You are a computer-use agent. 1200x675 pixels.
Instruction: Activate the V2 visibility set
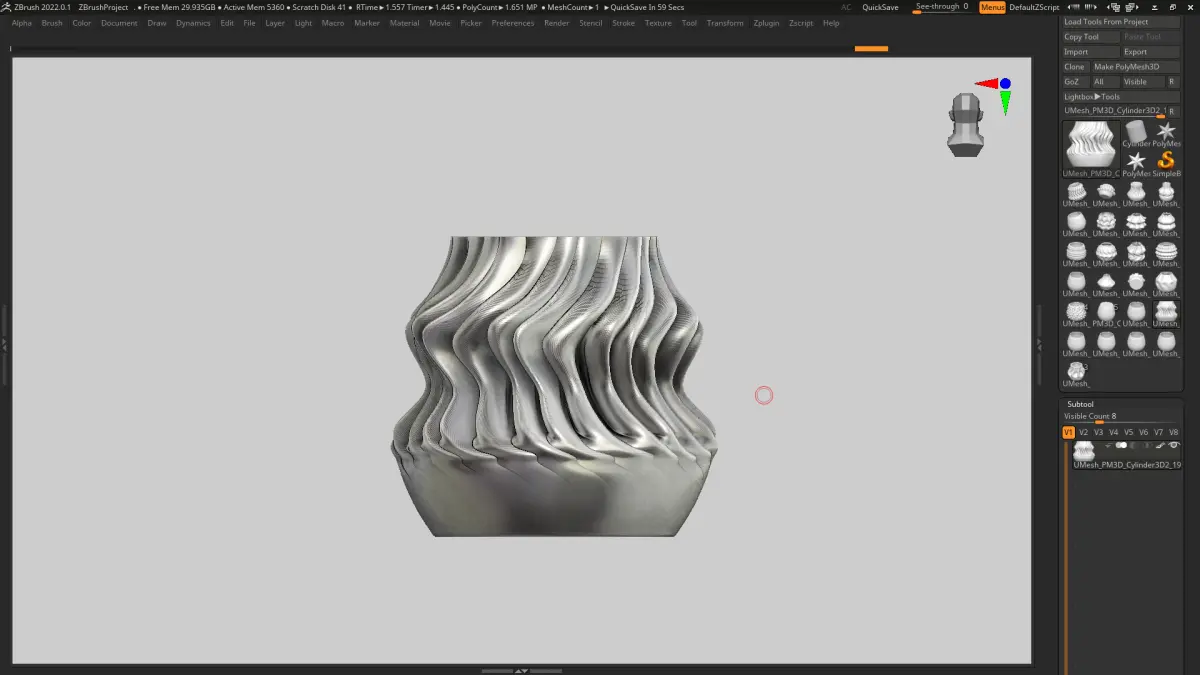tap(1083, 432)
